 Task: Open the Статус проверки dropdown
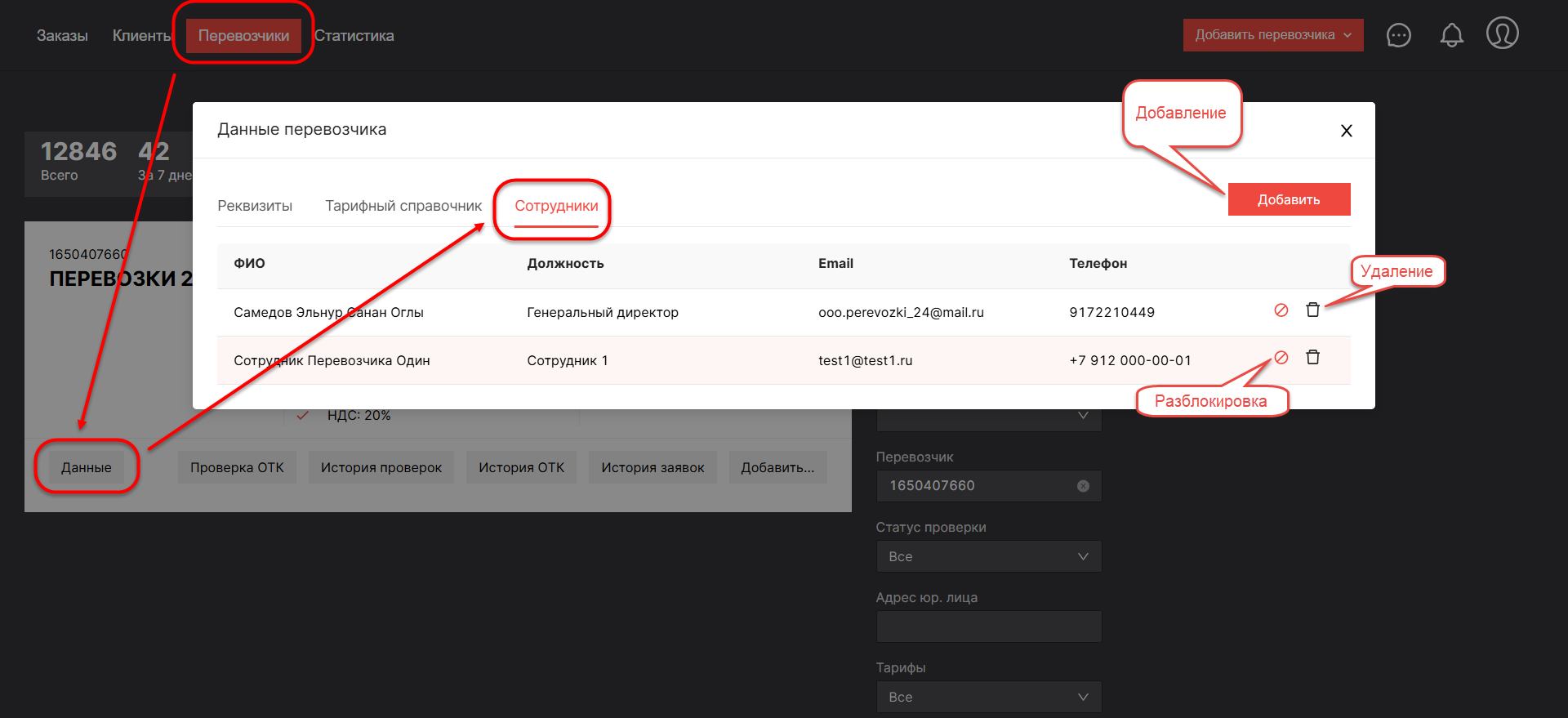(x=988, y=556)
